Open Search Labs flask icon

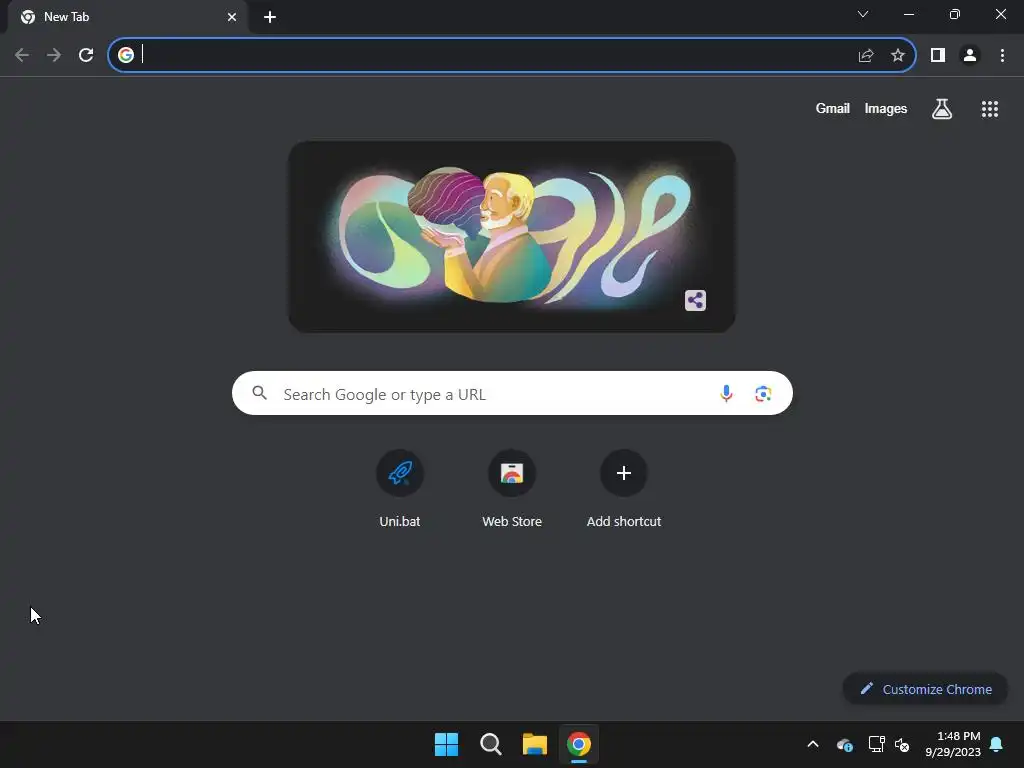click(x=942, y=109)
